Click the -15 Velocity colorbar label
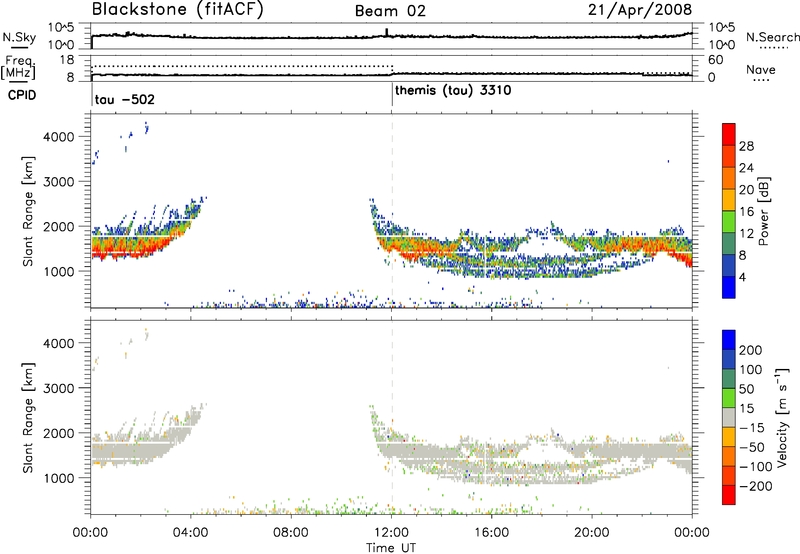Screen dimensions: 800x554 [x=752, y=427]
